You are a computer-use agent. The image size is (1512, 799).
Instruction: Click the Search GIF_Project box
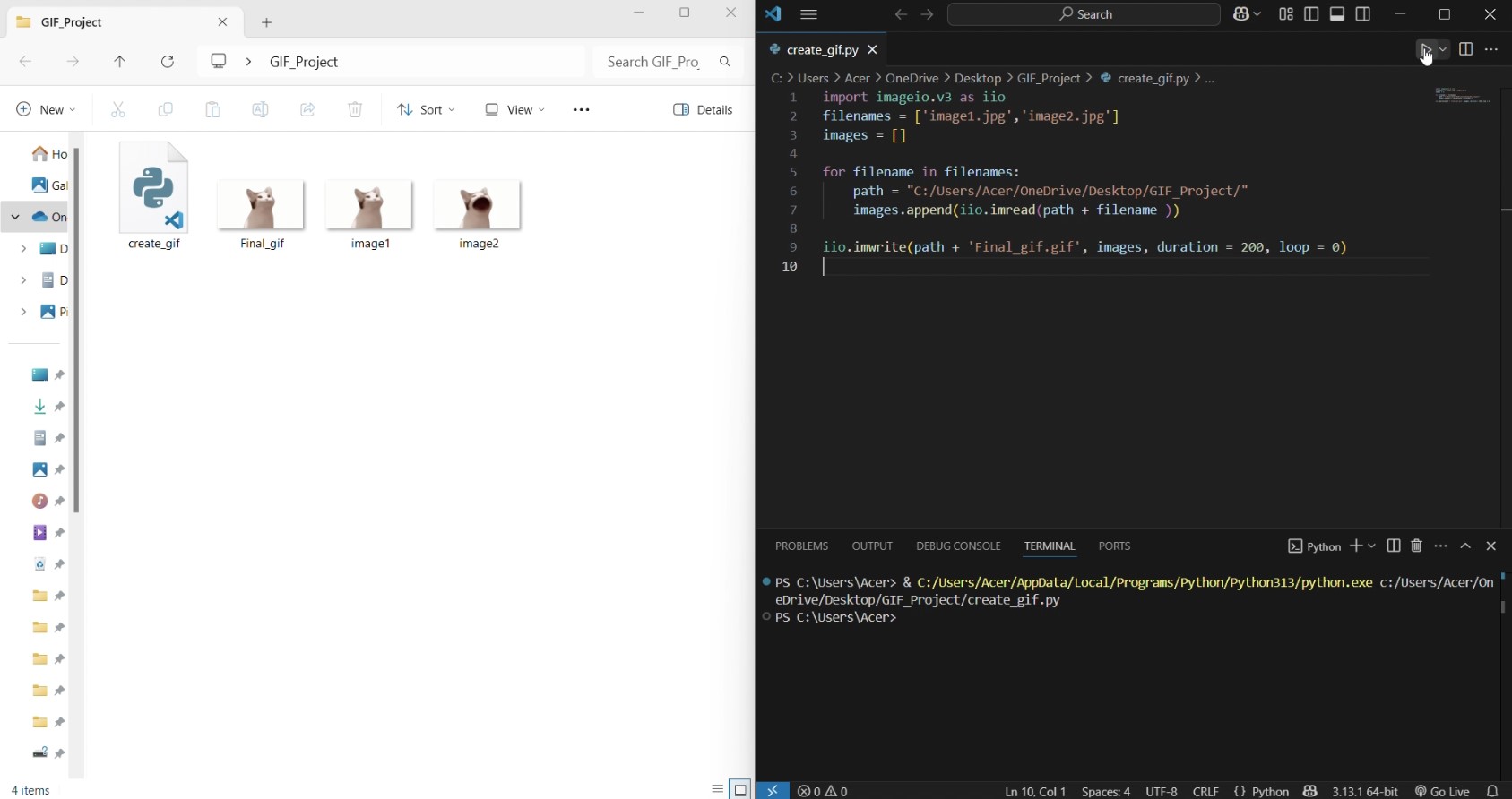[x=668, y=62]
